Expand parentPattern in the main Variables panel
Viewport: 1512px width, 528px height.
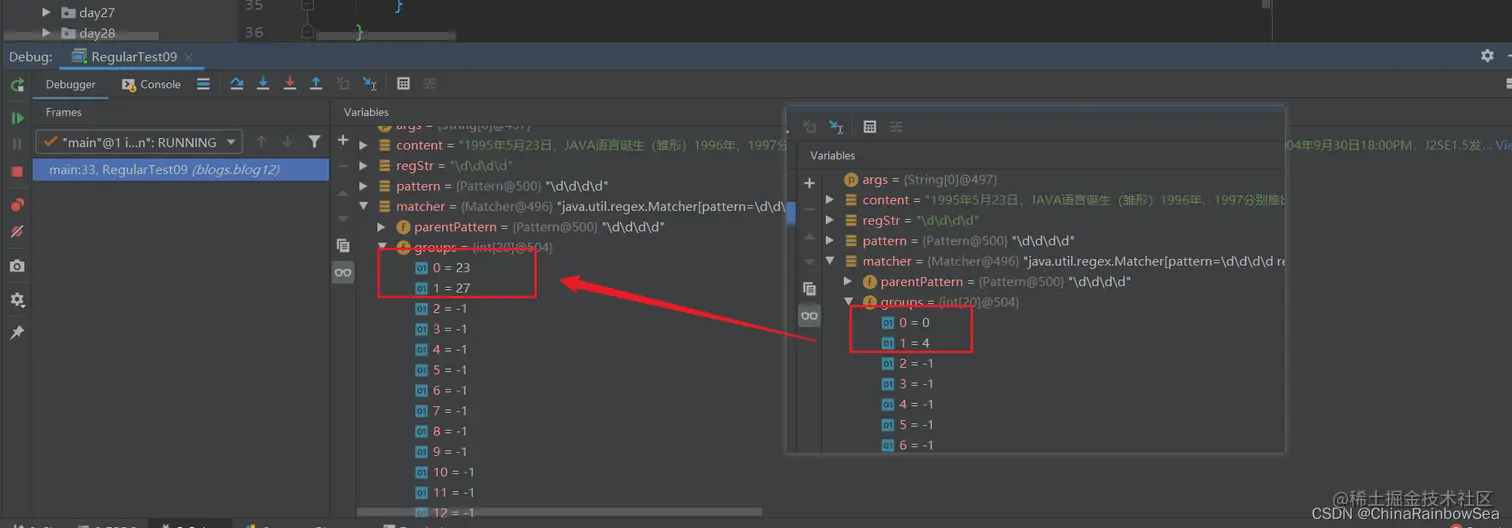tap(382, 227)
